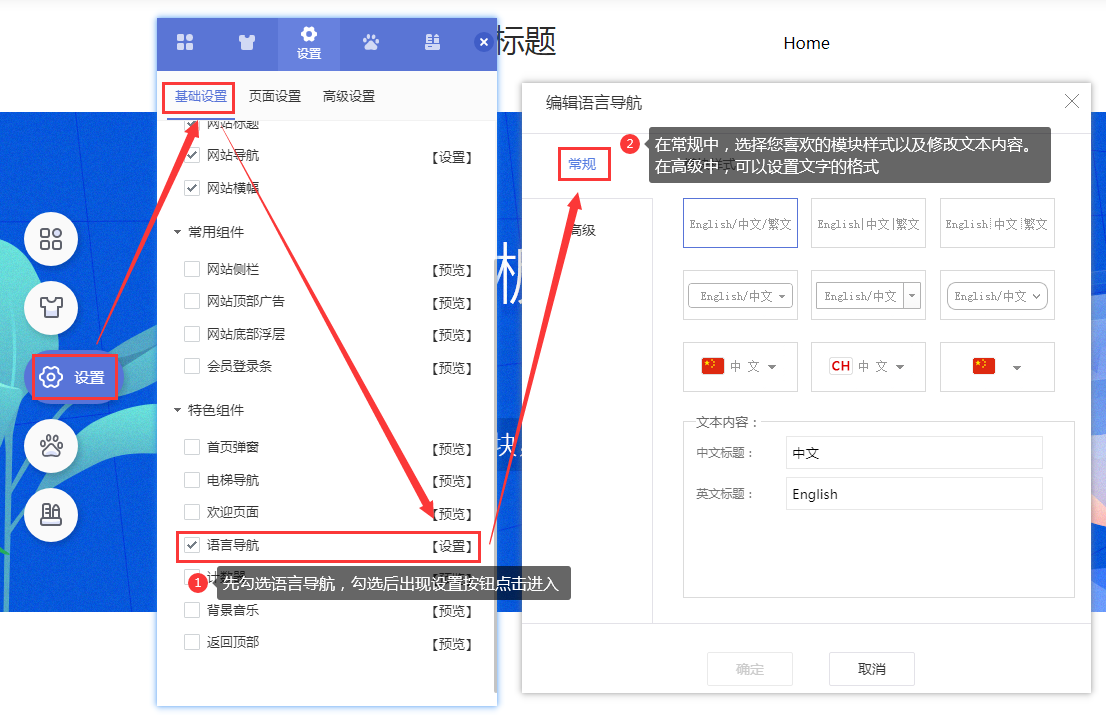Click the 取消 button
Screen dimensions: 1106x715
click(872, 669)
